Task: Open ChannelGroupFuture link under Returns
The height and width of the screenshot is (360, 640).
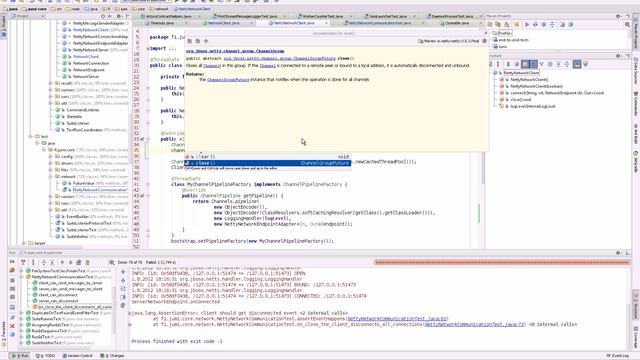Action: (x=228, y=80)
